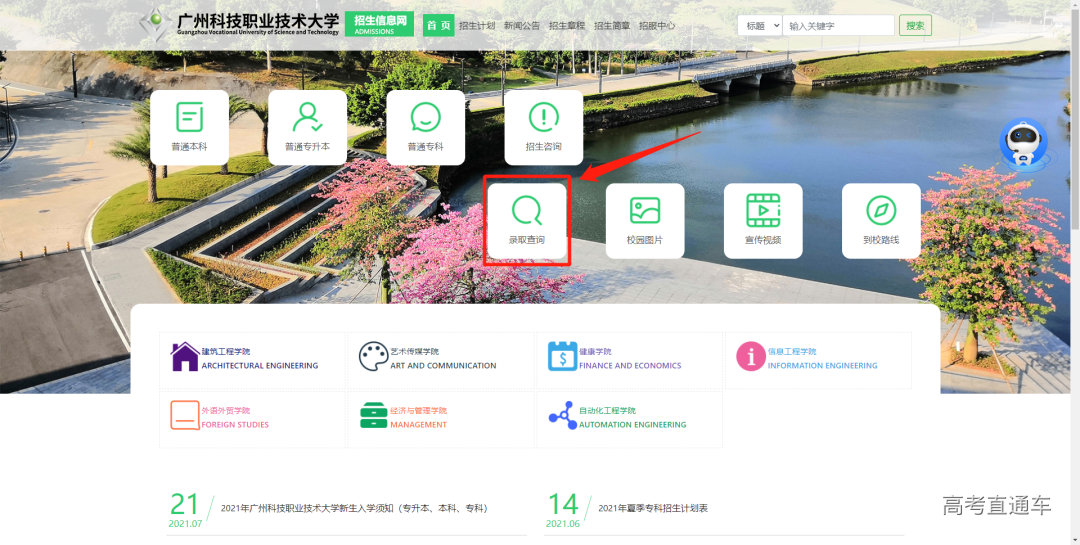Open the 招生章程 menu item
Image resolution: width=1080 pixels, height=545 pixels.
[567, 25]
